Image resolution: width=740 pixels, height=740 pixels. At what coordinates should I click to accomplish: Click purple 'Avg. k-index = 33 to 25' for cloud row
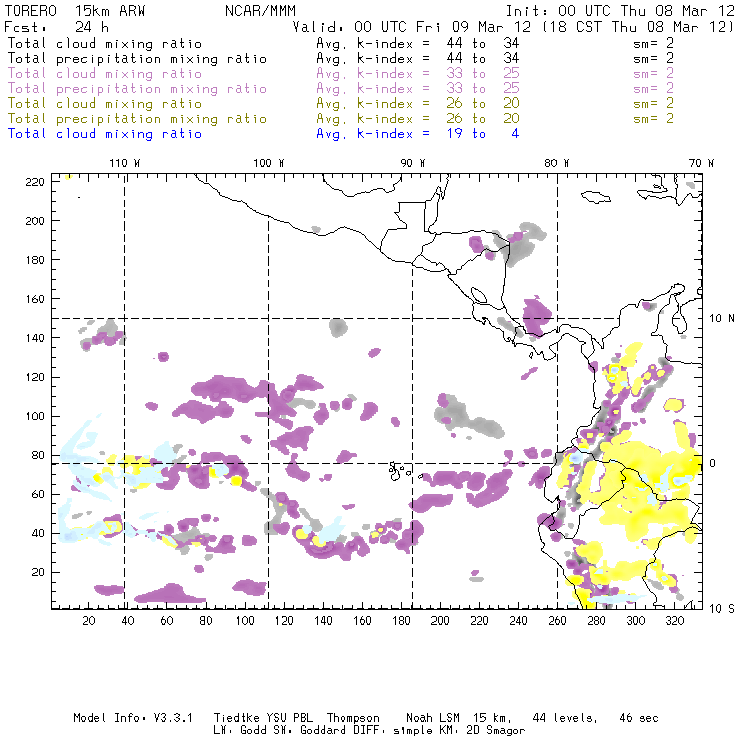click(x=418, y=74)
